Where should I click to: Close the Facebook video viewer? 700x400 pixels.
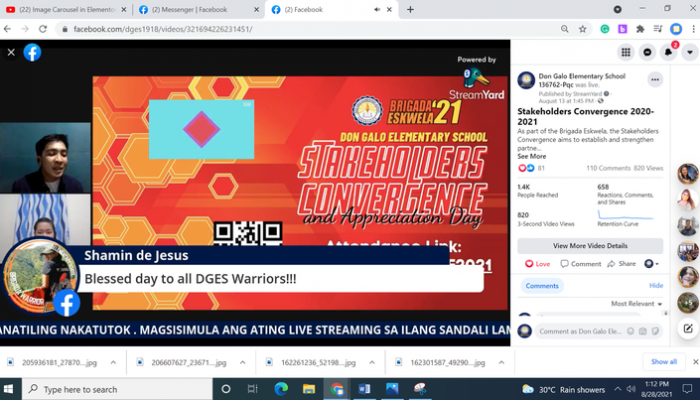11,52
